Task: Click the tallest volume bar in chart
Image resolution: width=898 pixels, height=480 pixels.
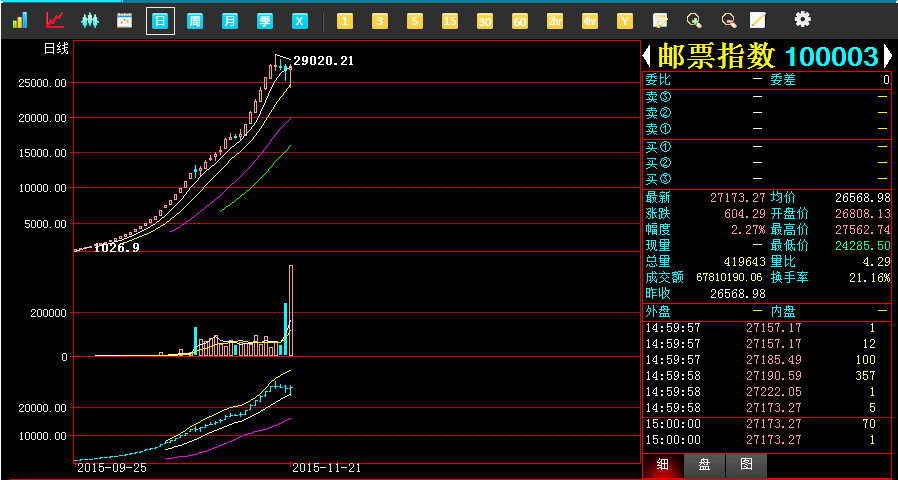Action: tap(291, 310)
